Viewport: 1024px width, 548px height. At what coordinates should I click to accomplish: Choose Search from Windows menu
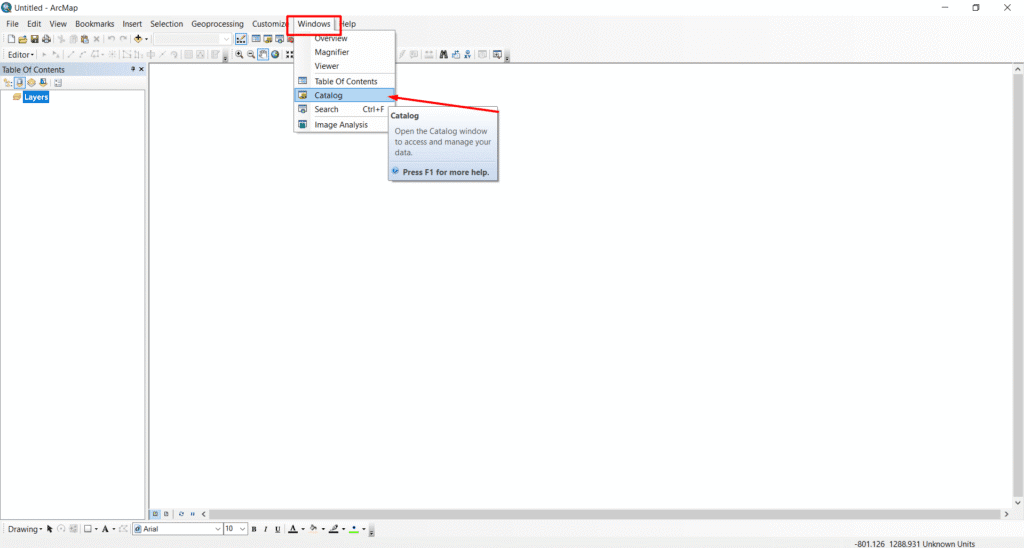coord(345,110)
